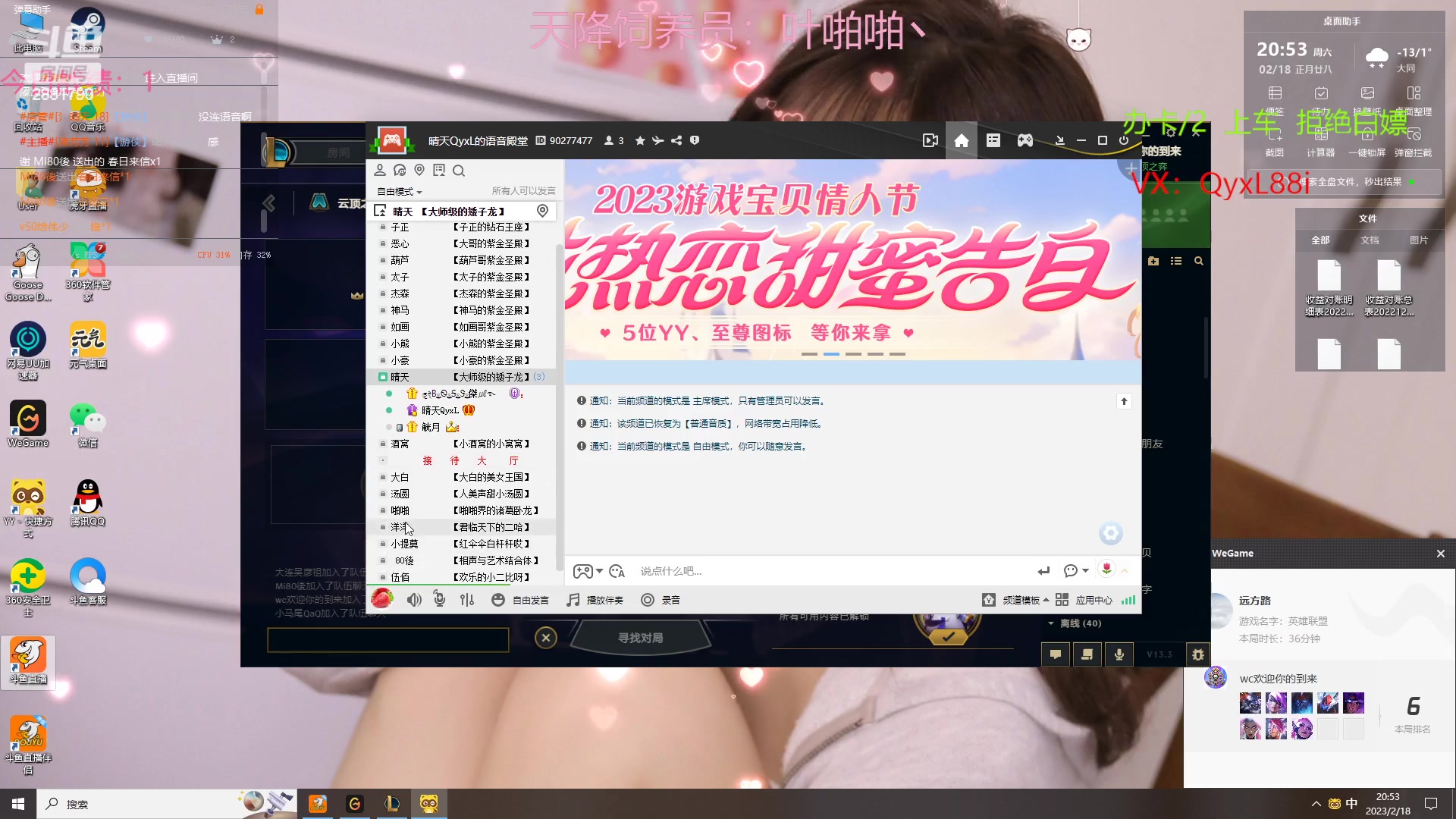1456x819 pixels.
Task: Open 应用中心 app center
Action: click(x=1084, y=600)
